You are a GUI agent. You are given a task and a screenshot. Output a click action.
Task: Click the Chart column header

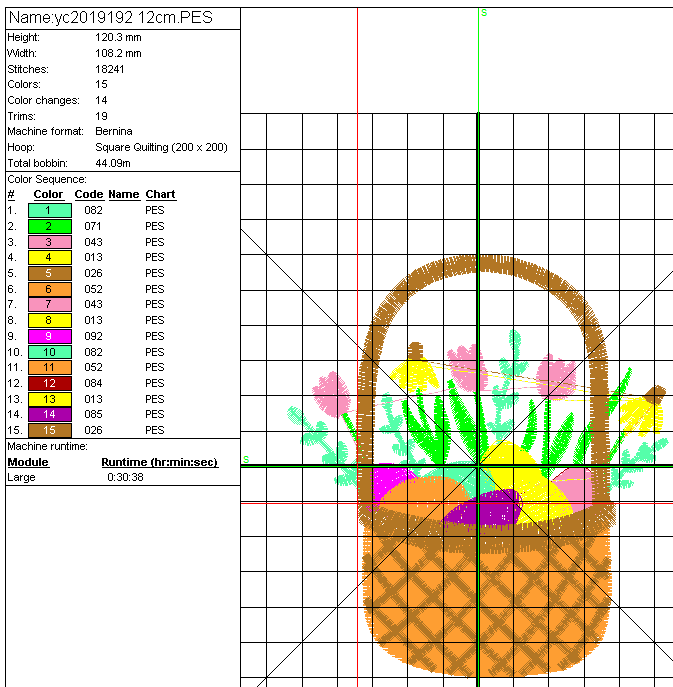pyautogui.click(x=160, y=195)
